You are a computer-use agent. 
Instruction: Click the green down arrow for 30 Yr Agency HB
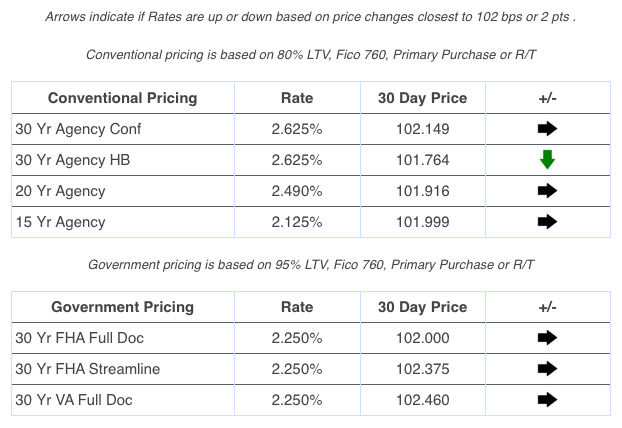tap(547, 160)
